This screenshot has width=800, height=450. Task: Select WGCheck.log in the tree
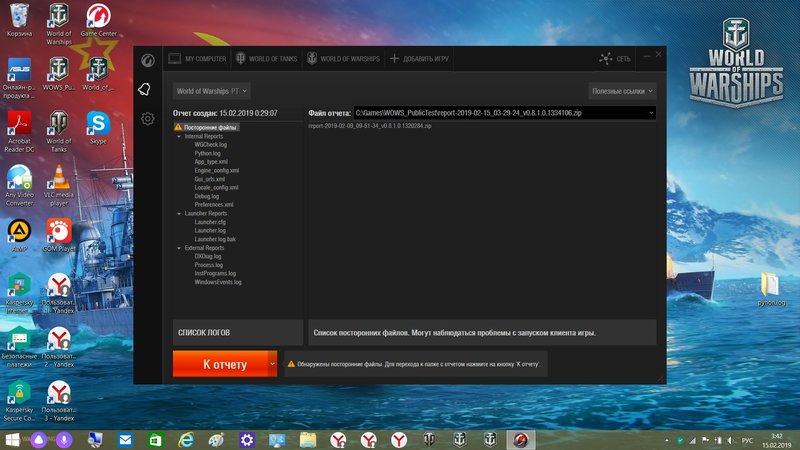point(210,144)
